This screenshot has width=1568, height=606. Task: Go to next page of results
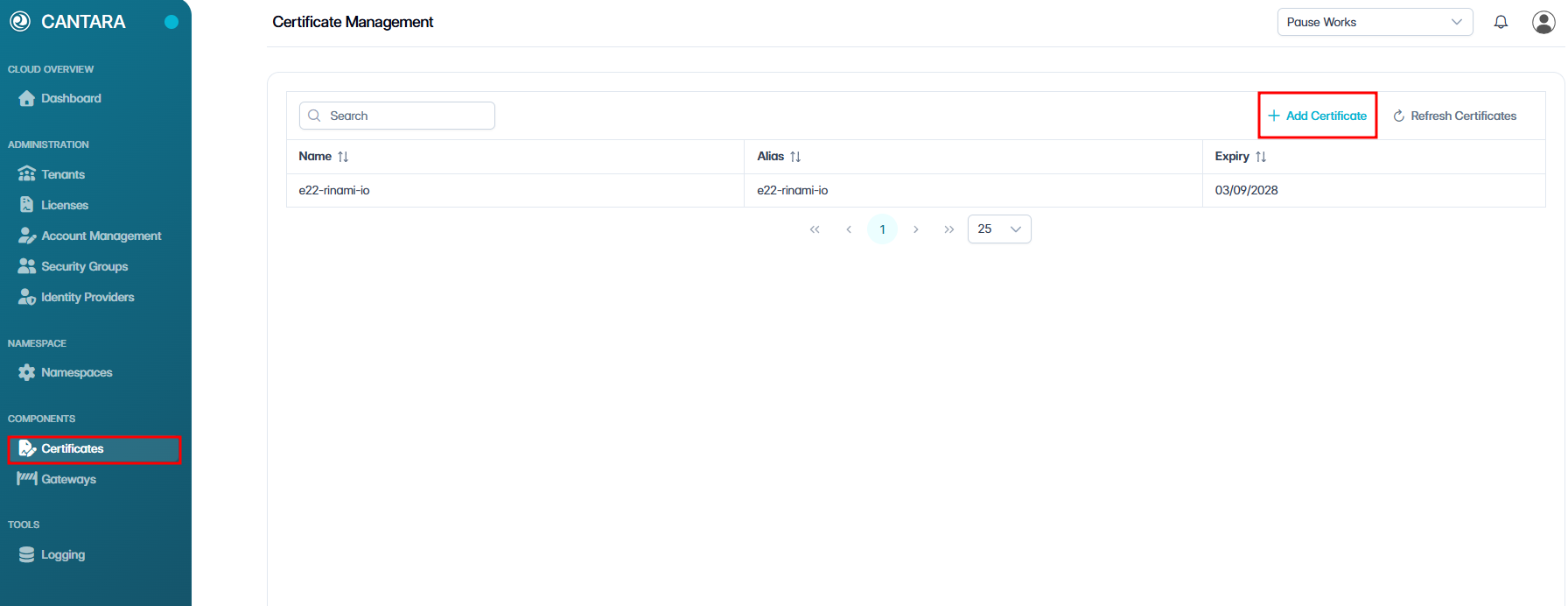pyautogui.click(x=916, y=229)
